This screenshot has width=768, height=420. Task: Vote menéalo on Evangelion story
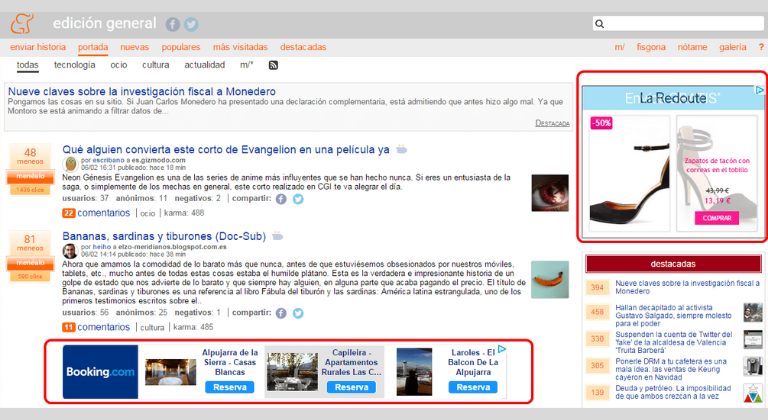coord(30,176)
